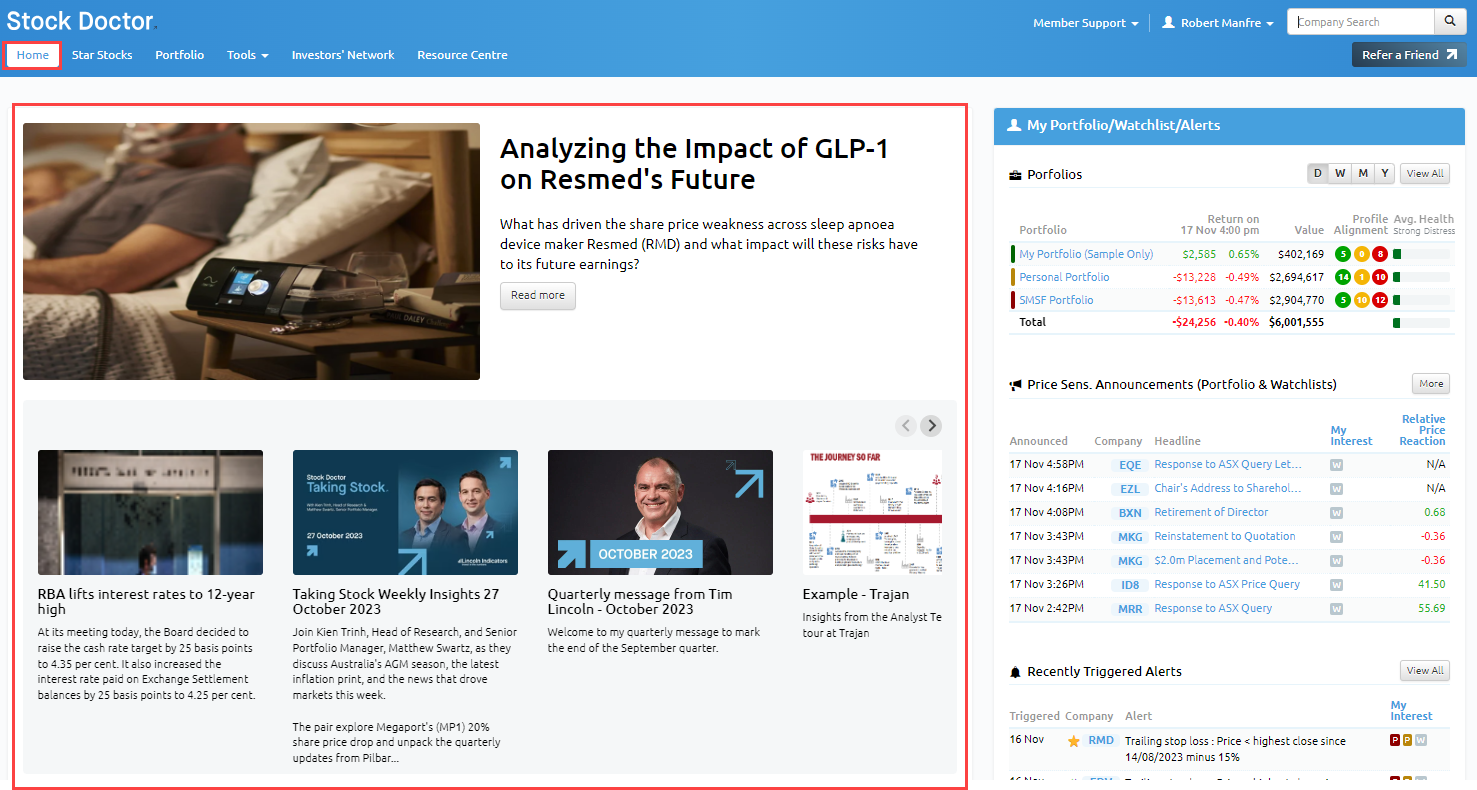Click the W interest badge for EQE announcement
1477x790 pixels.
tap(1336, 465)
